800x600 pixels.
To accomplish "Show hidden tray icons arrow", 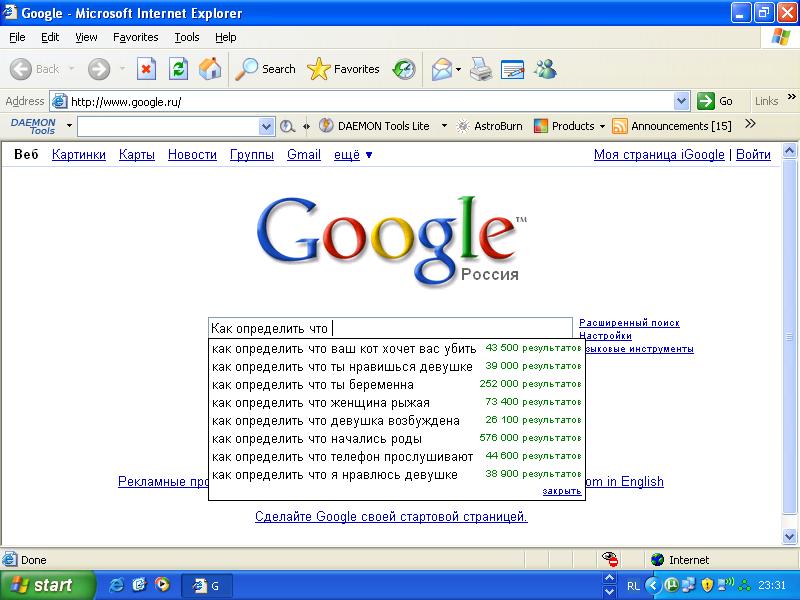I will click(653, 585).
